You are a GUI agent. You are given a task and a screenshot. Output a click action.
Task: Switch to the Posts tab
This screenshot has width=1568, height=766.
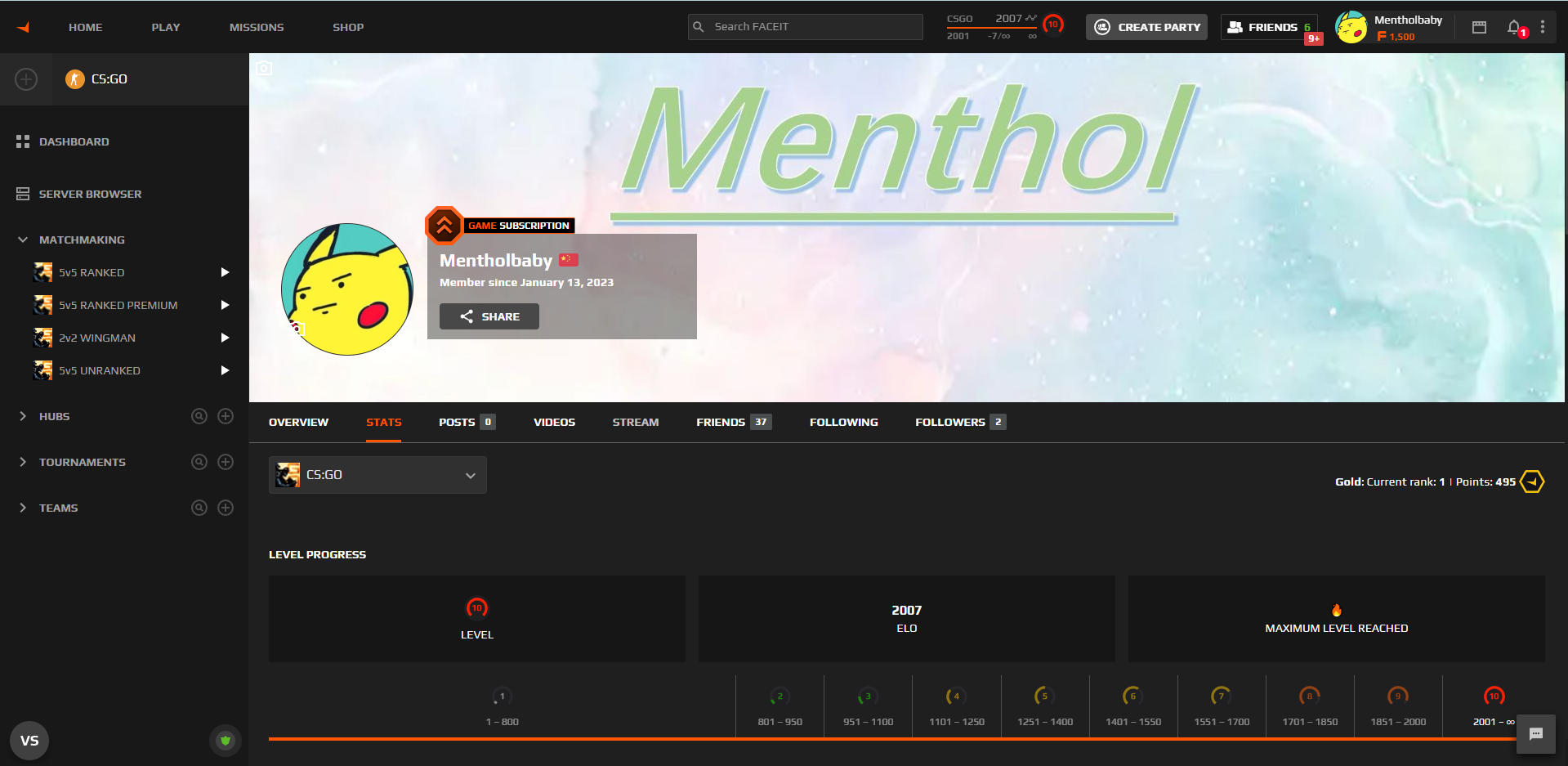coord(467,422)
